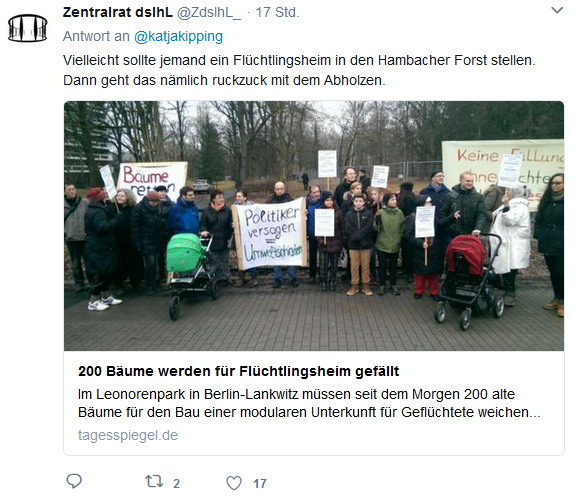This screenshot has width=574, height=496.
Task: Open the Zentralrat dslhL display name
Action: [x=117, y=12]
